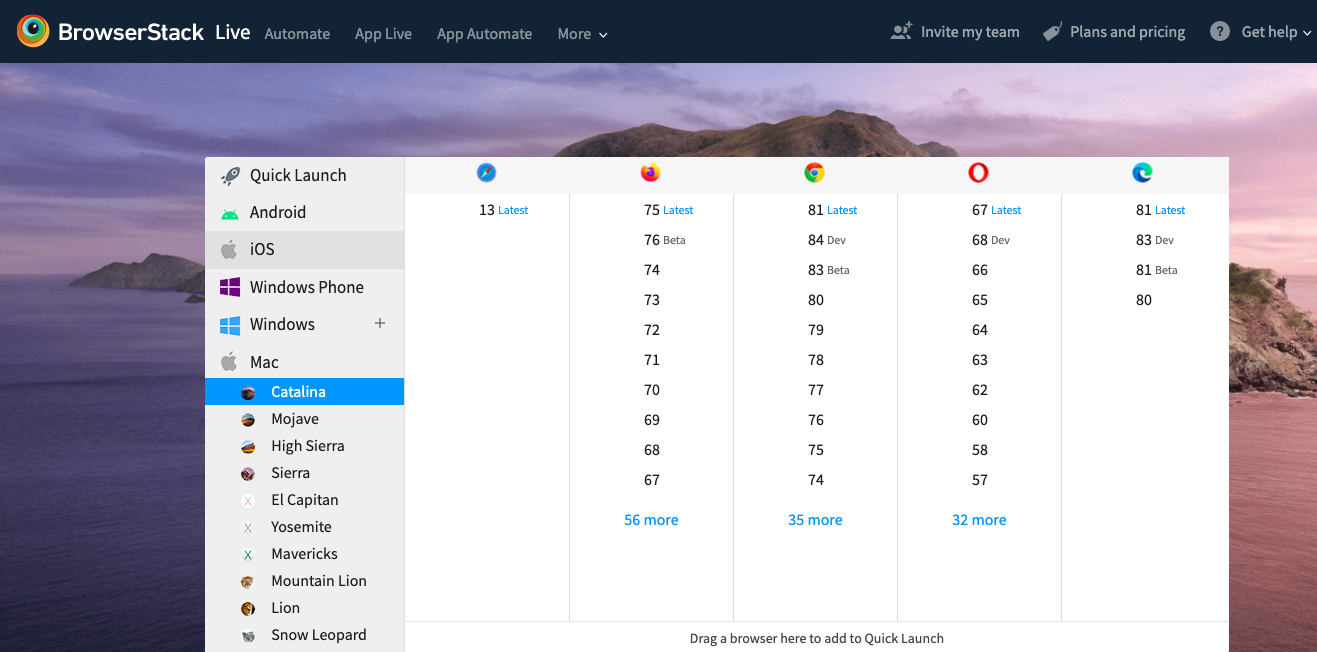Viewport: 1317px width, 652px height.
Task: Open the App Automate product tab
Action: tap(484, 34)
